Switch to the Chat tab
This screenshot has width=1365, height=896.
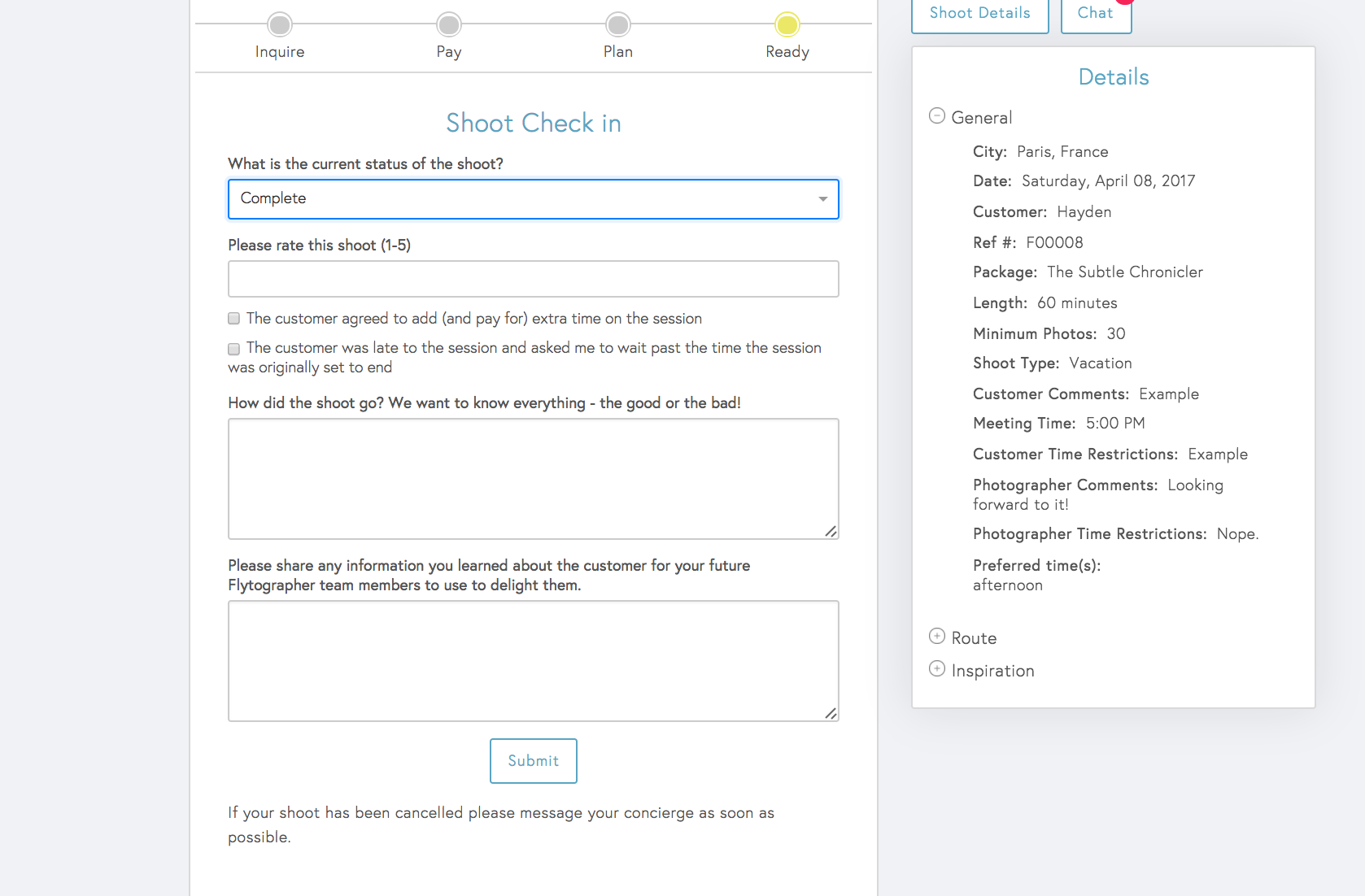point(1096,14)
